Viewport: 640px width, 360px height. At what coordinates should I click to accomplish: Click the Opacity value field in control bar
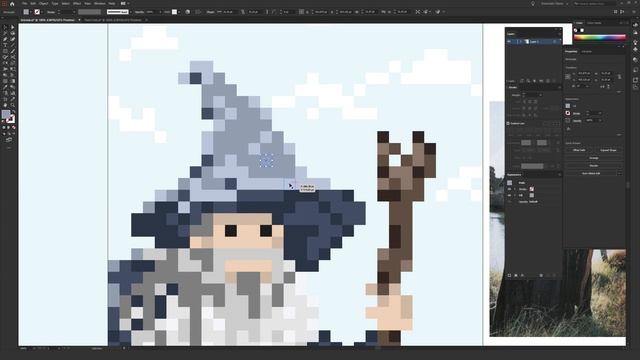coord(152,12)
